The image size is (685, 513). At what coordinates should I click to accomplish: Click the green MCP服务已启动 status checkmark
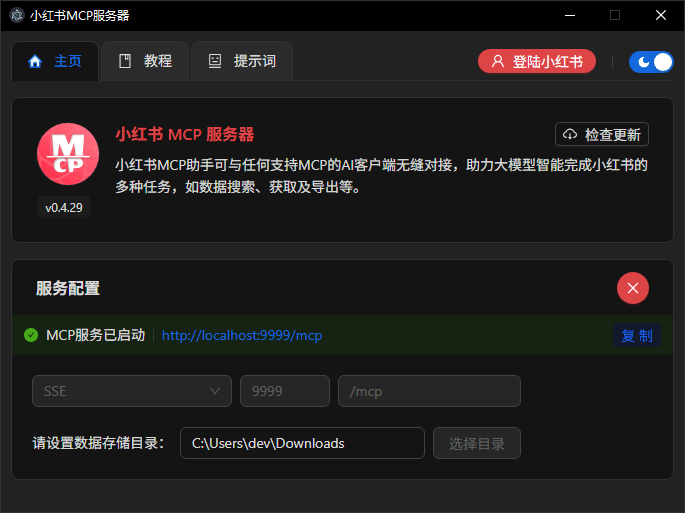31,335
